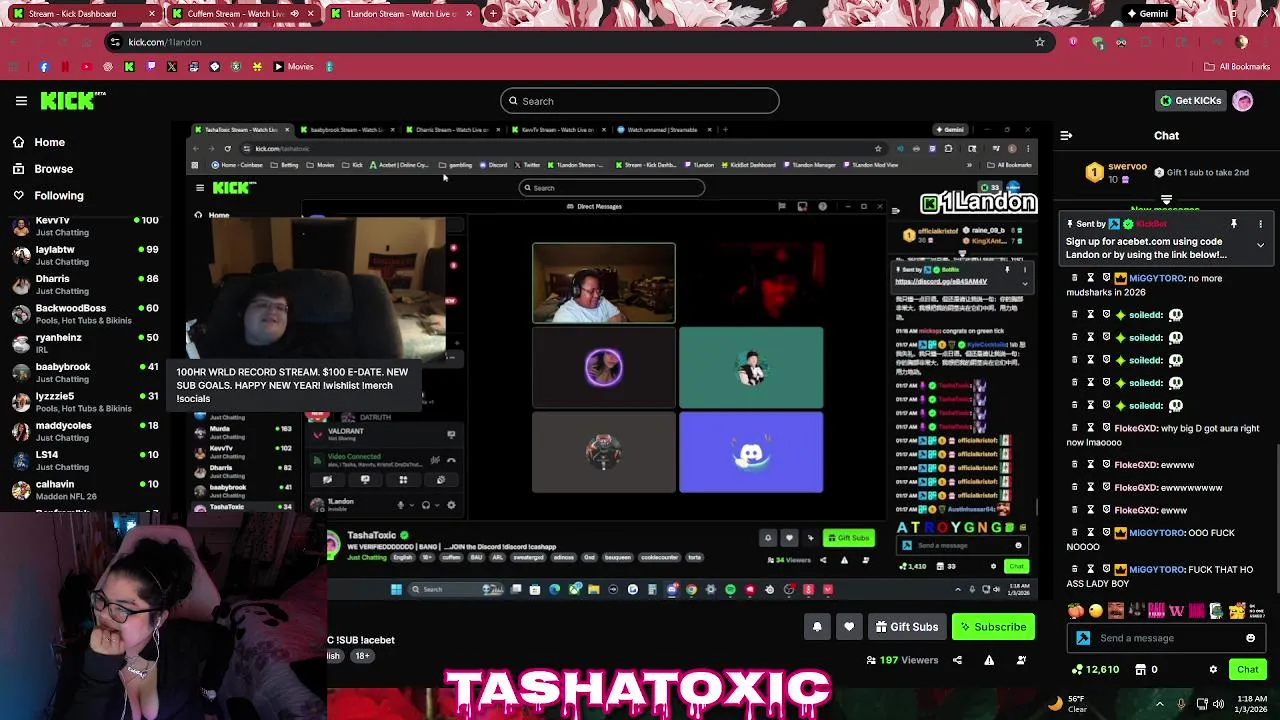Open the Twitch bookmark icon
Viewport: 1280px width, 720px height.
(150, 67)
